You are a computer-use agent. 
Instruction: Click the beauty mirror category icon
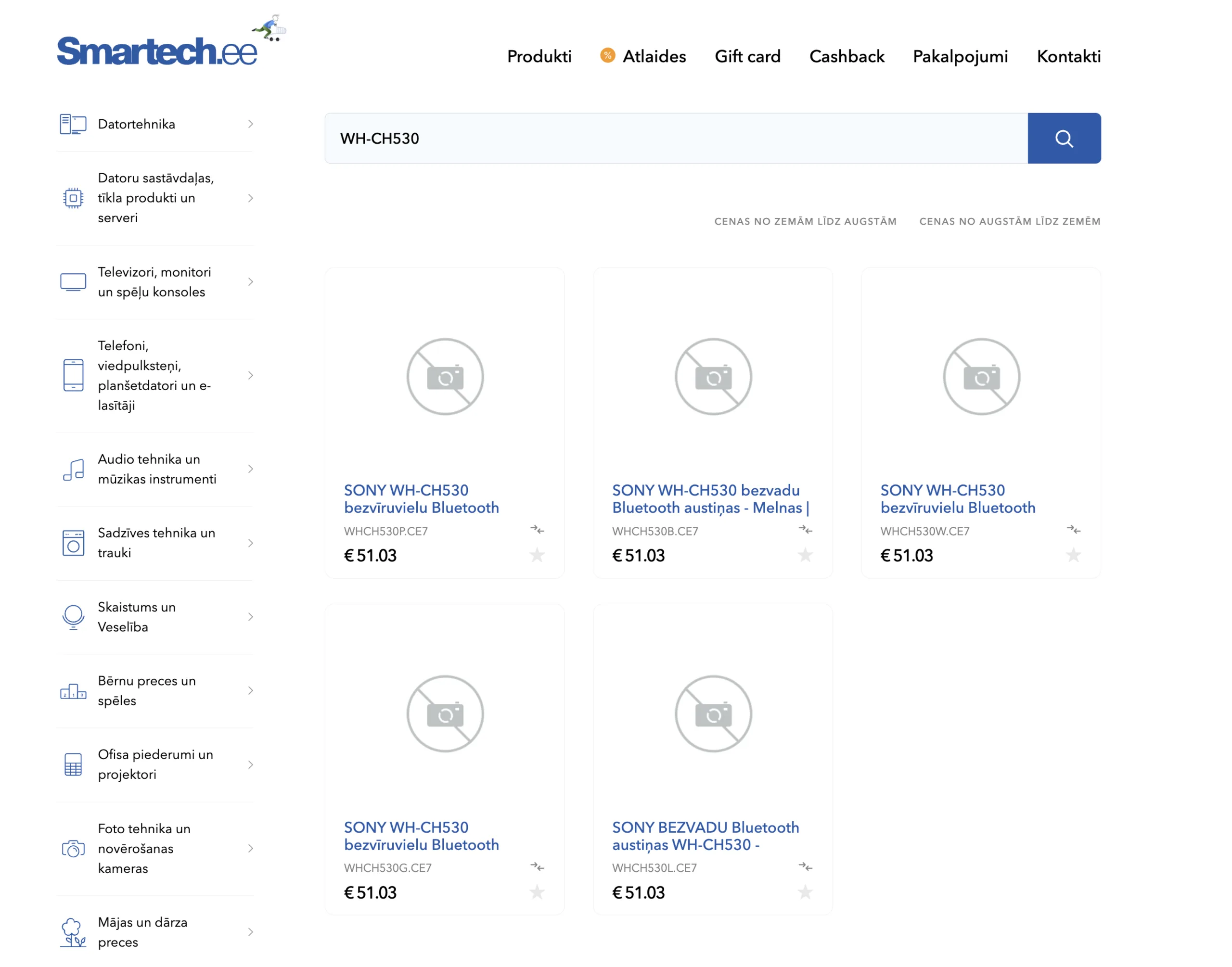pyautogui.click(x=73, y=617)
